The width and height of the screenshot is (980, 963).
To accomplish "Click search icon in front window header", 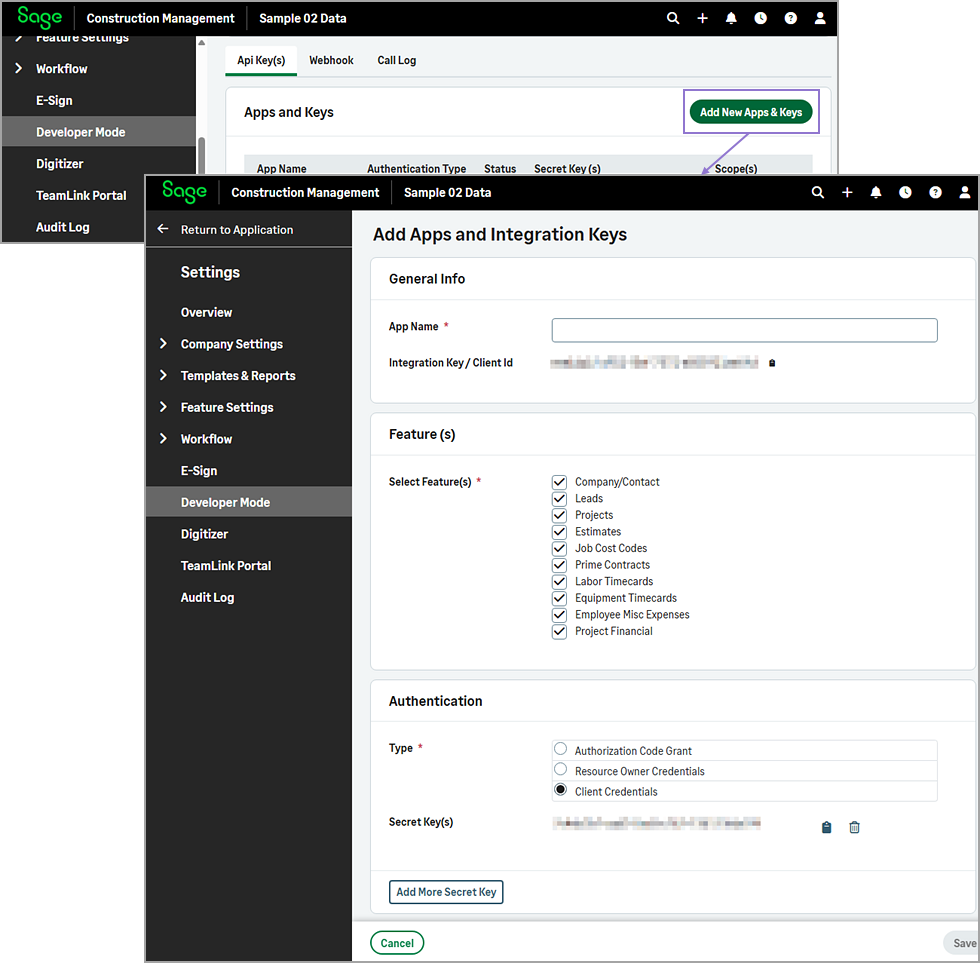I will pyautogui.click(x=818, y=192).
